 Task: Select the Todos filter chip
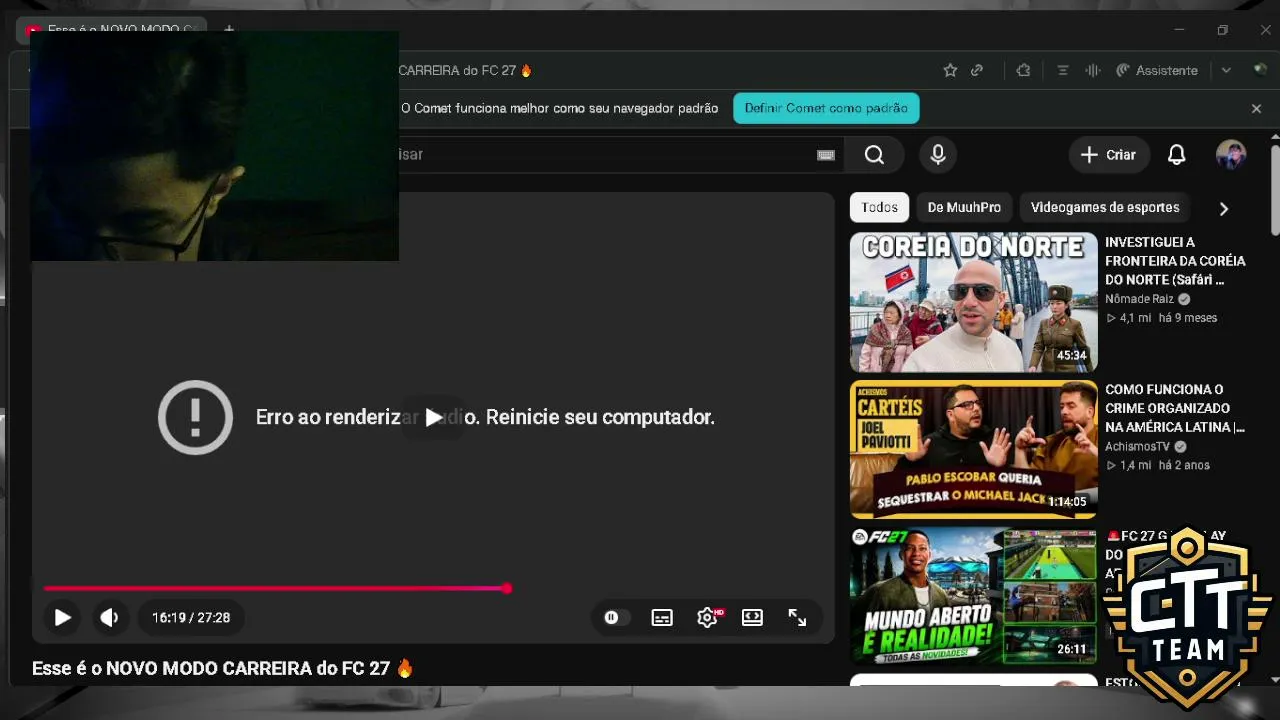(x=879, y=207)
